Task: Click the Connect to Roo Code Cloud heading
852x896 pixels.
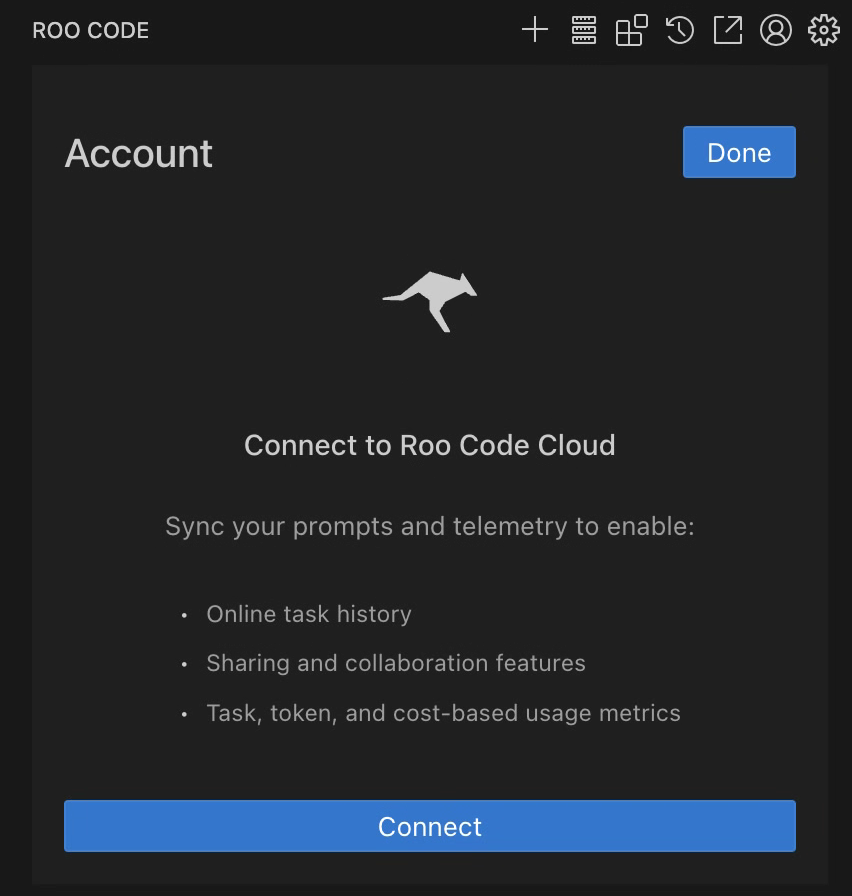Action: (429, 445)
